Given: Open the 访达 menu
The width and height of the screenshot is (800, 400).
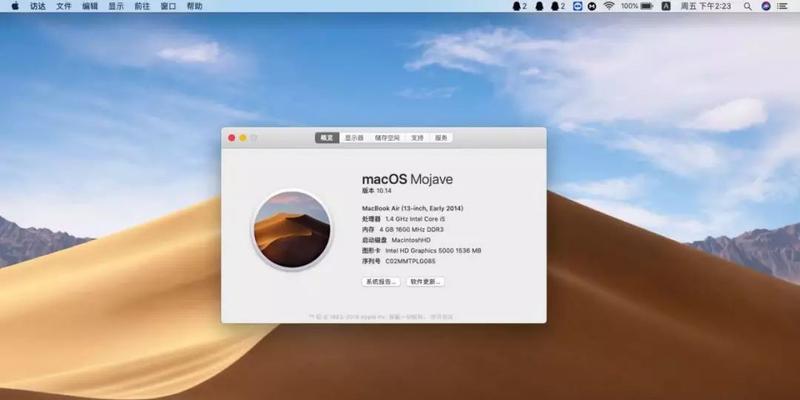Looking at the screenshot, I should click(37, 6).
